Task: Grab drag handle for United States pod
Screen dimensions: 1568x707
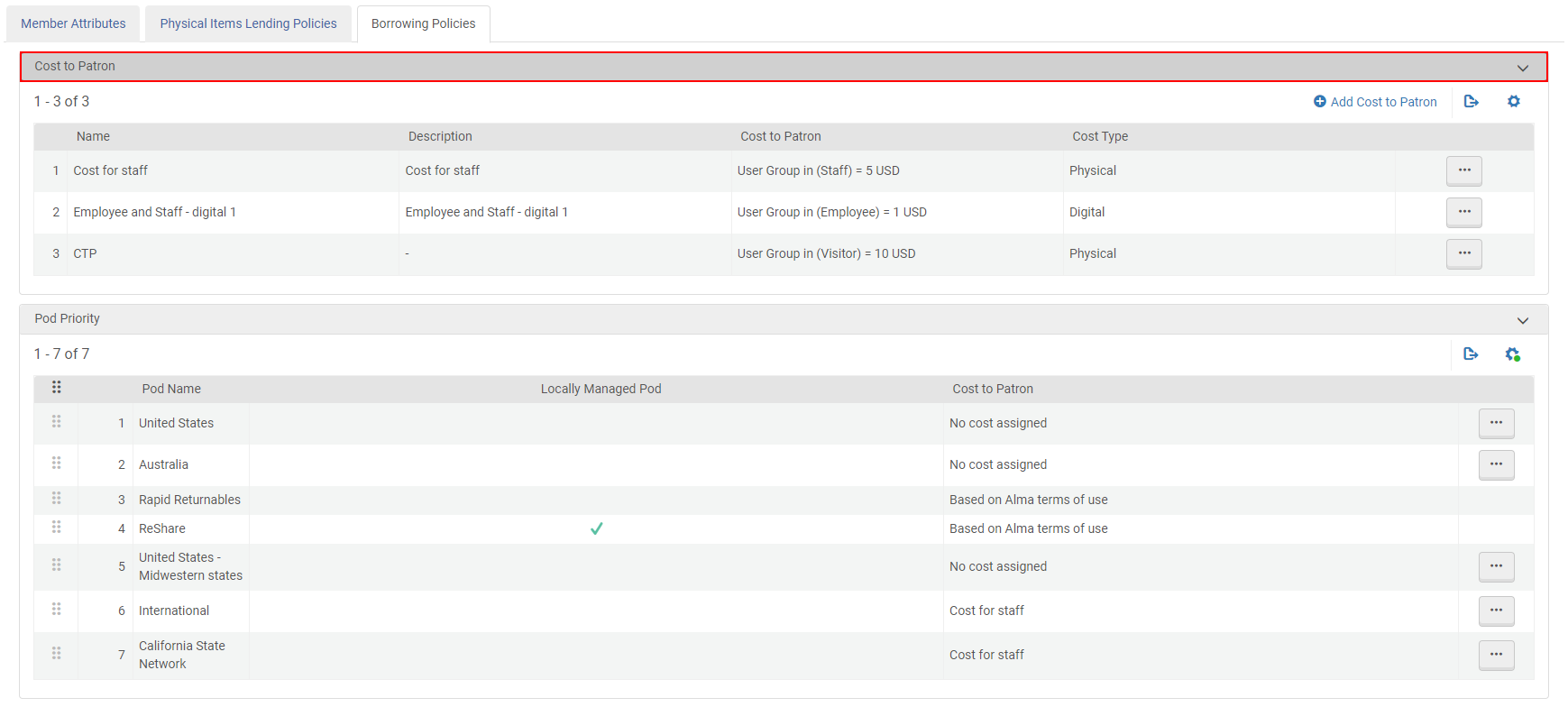Action: (x=57, y=422)
